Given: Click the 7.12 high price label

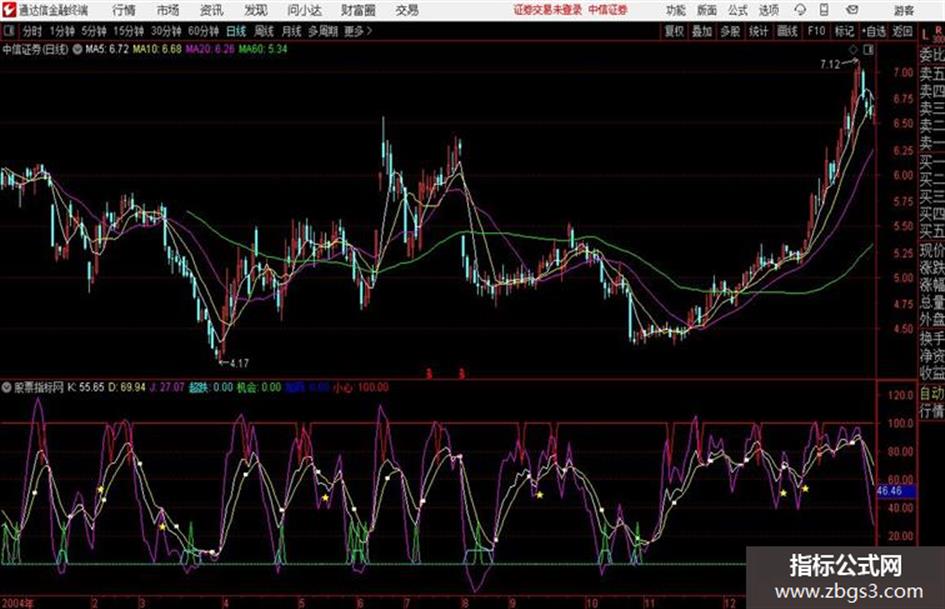Looking at the screenshot, I should [x=829, y=65].
